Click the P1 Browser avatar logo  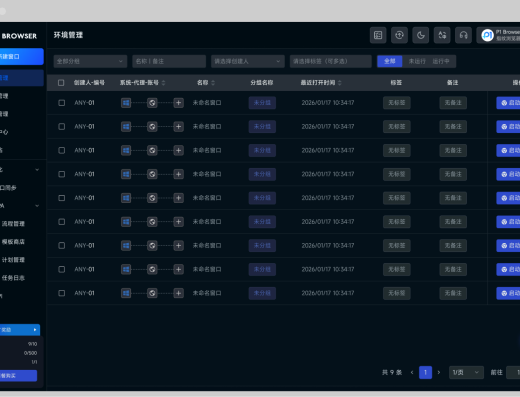click(487, 35)
